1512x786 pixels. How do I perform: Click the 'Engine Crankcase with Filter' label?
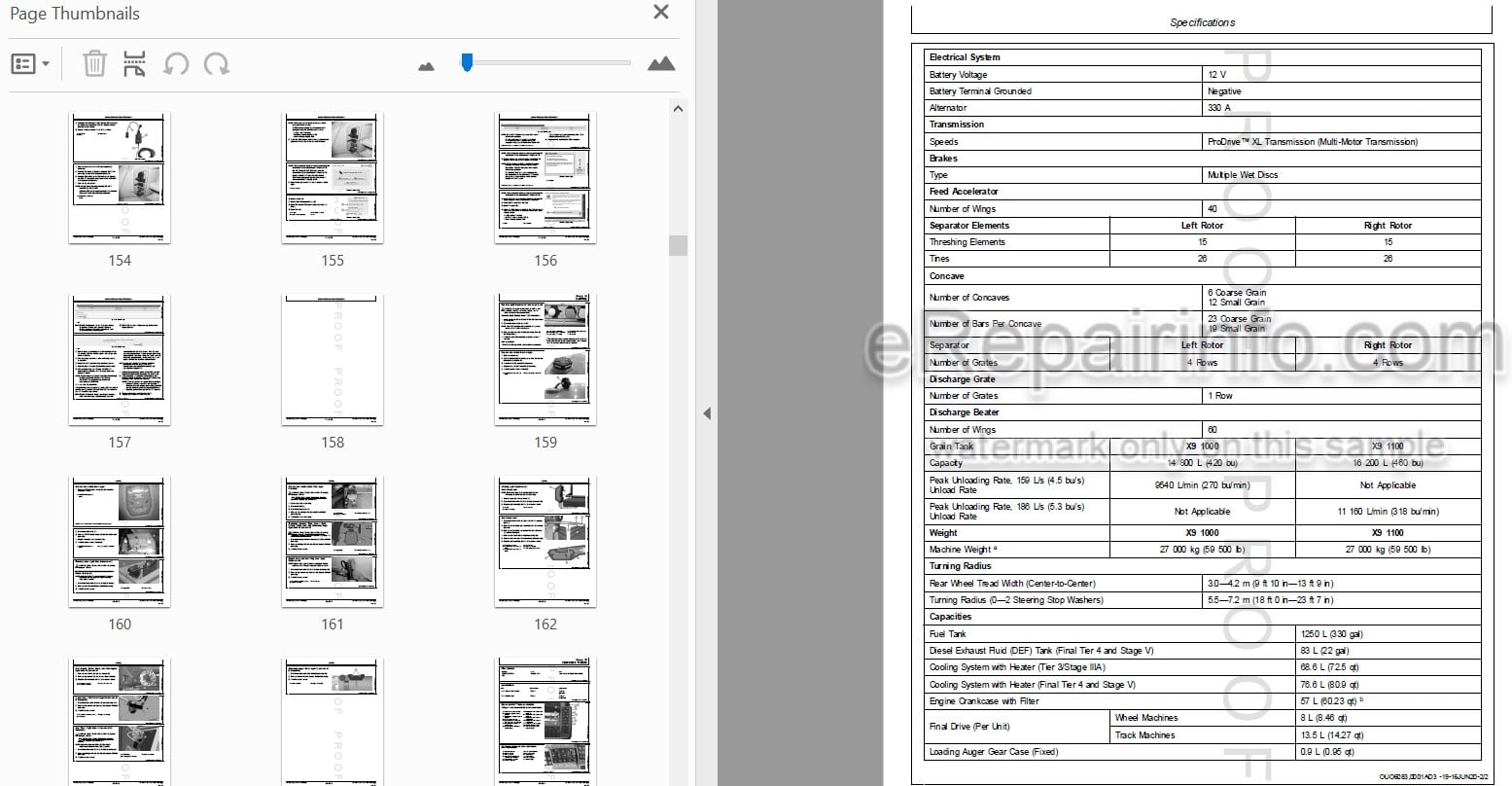[x=984, y=701]
